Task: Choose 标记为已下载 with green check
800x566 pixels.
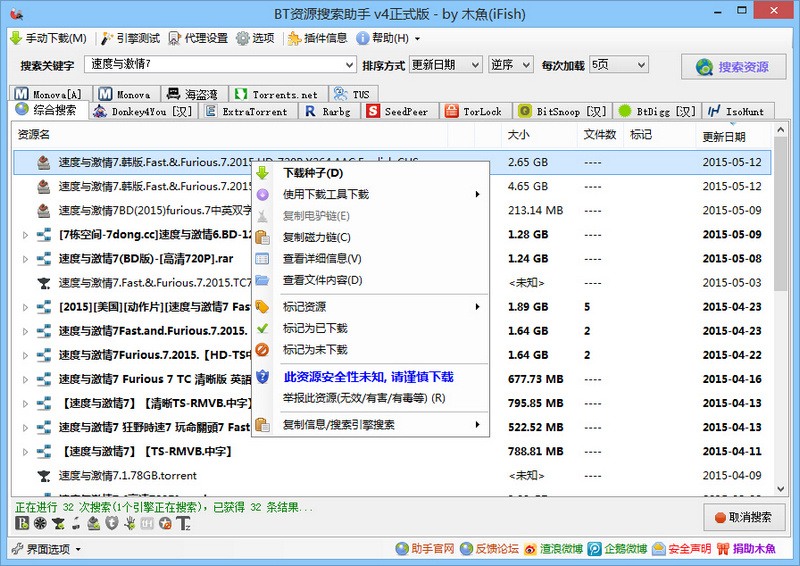Action: coord(370,328)
